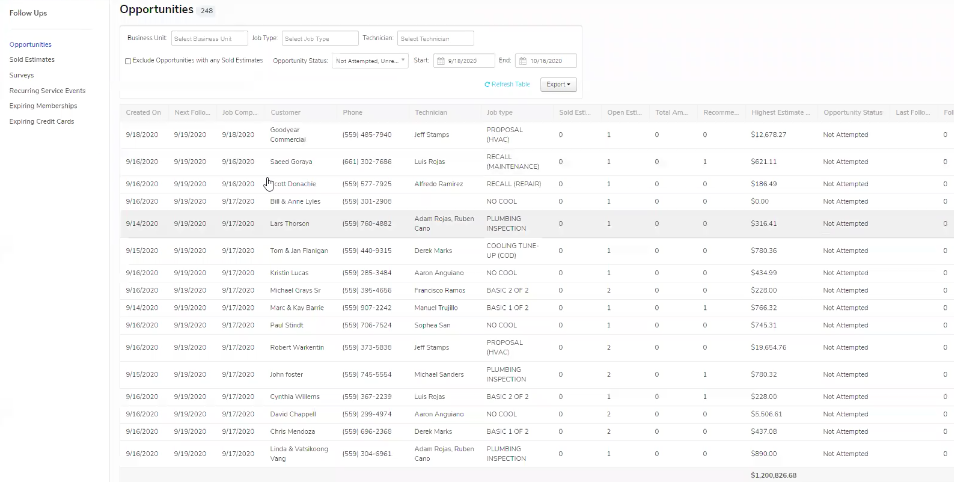Click the COOLING TUNE-UP (COD) job type
Viewport: 954px width, 482px height.
(512, 251)
